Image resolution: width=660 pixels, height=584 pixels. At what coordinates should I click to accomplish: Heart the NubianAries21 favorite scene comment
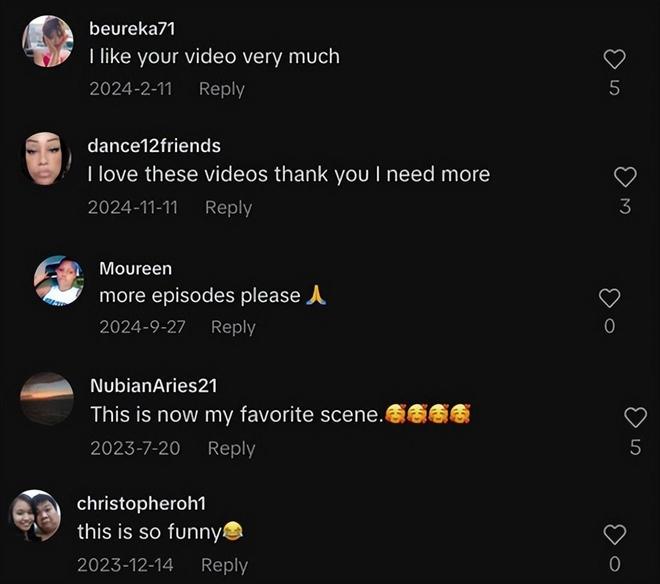635,417
